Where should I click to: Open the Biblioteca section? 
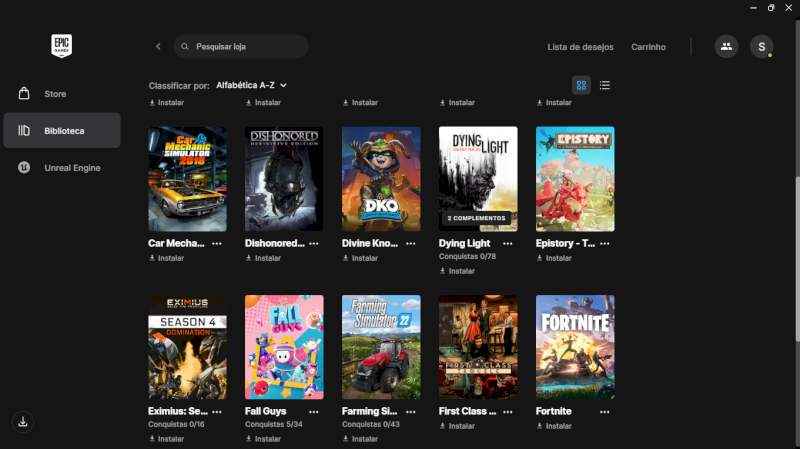coord(62,131)
